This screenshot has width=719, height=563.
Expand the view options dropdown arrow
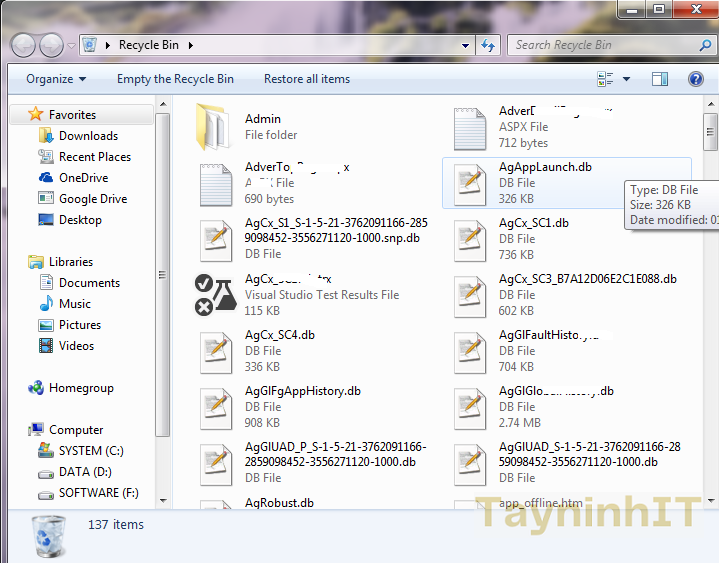627,79
